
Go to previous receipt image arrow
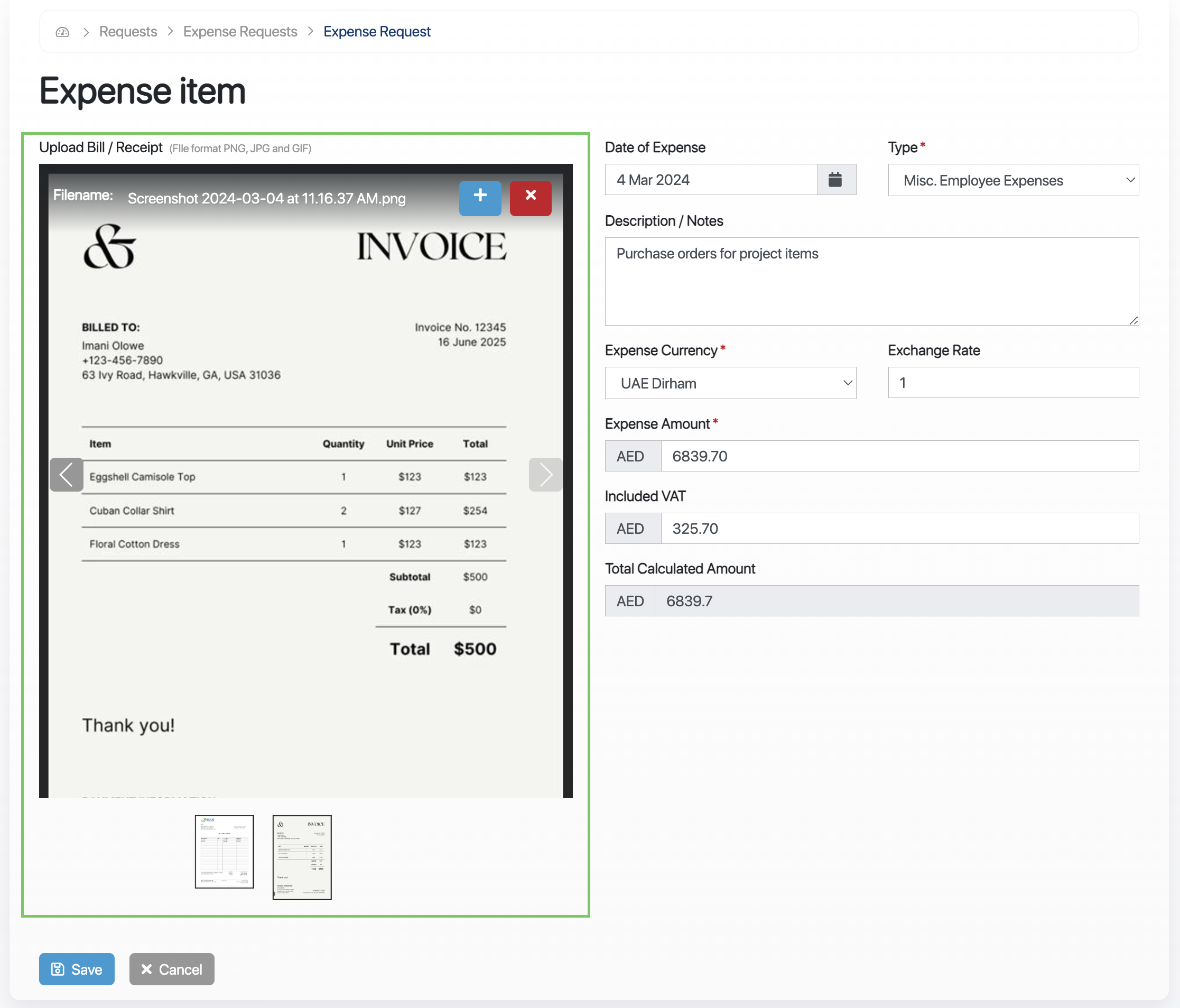[x=67, y=474]
